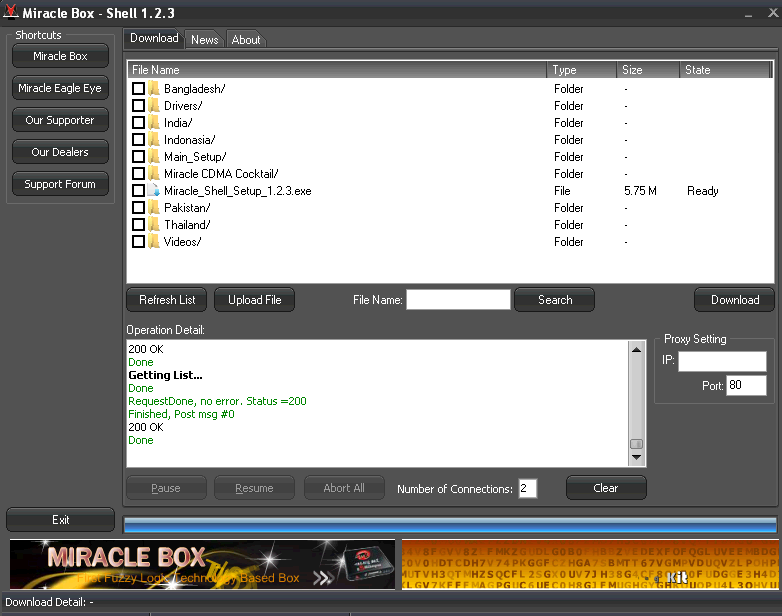
Task: Click the orange Kit banner ad
Action: [589, 564]
